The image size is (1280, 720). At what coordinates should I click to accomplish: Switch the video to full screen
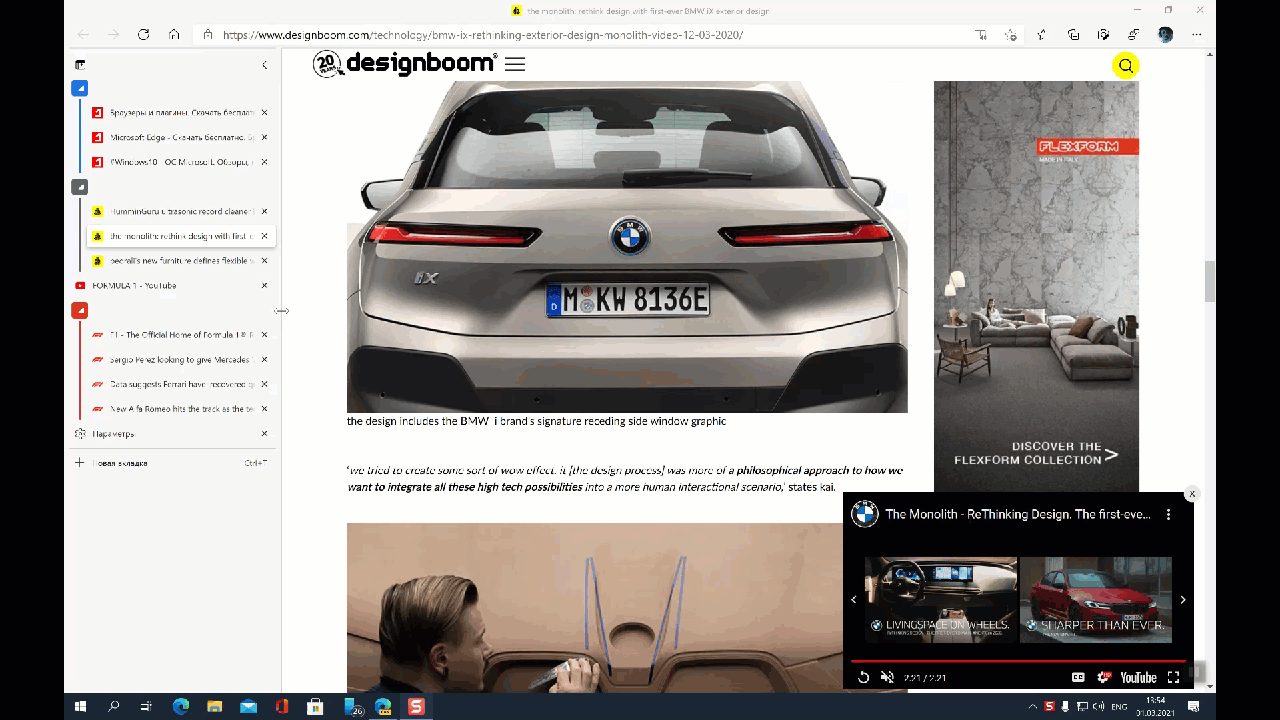tap(1173, 677)
